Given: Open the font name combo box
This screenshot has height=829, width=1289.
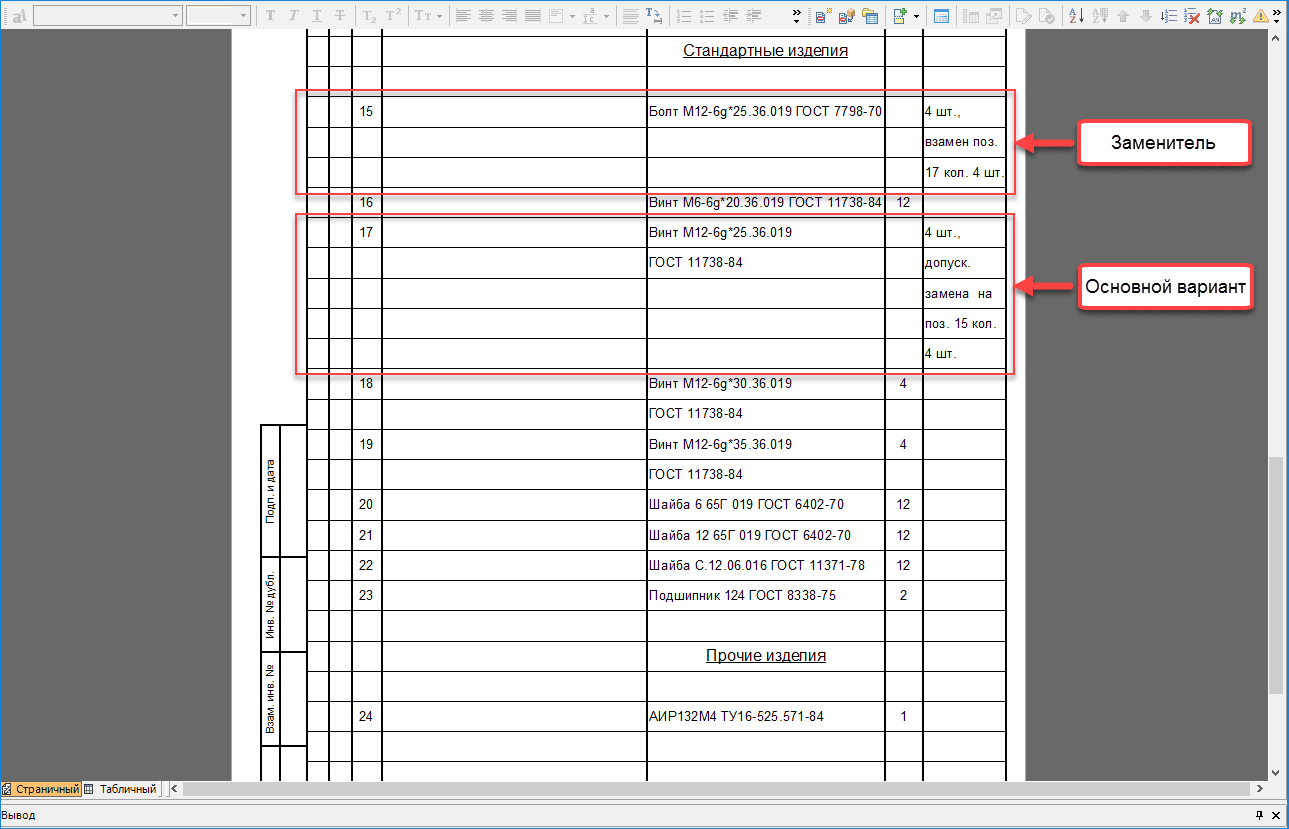Looking at the screenshot, I should tap(107, 16).
